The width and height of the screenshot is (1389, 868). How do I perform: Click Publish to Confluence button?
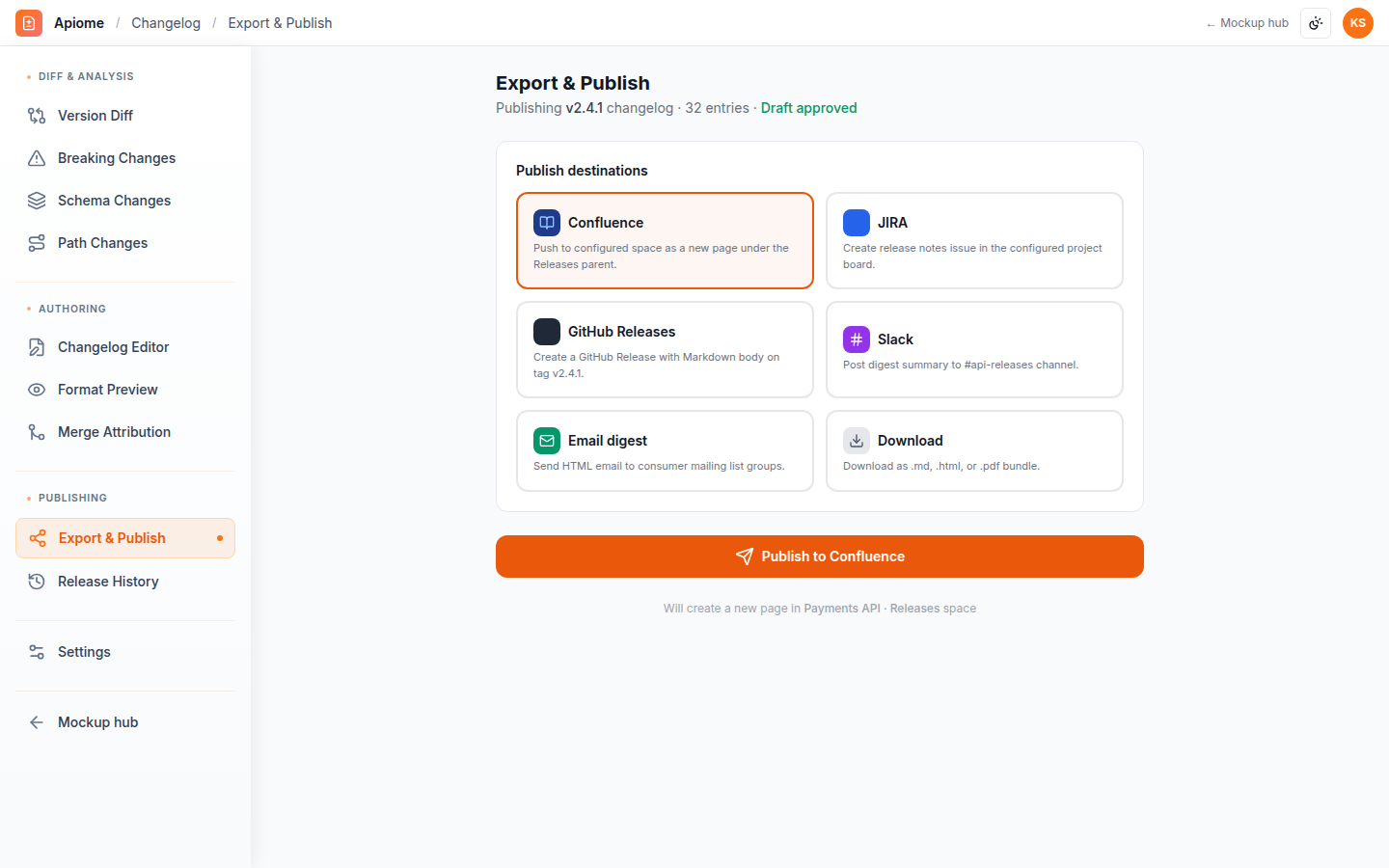tap(820, 556)
